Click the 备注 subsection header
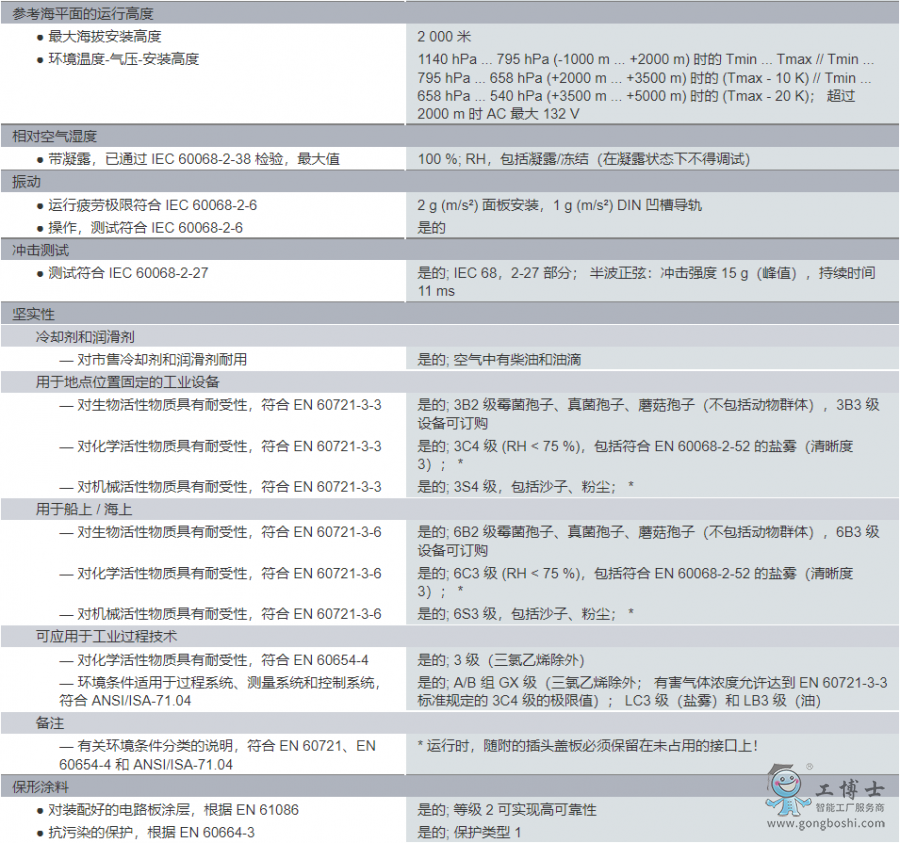 coord(50,722)
